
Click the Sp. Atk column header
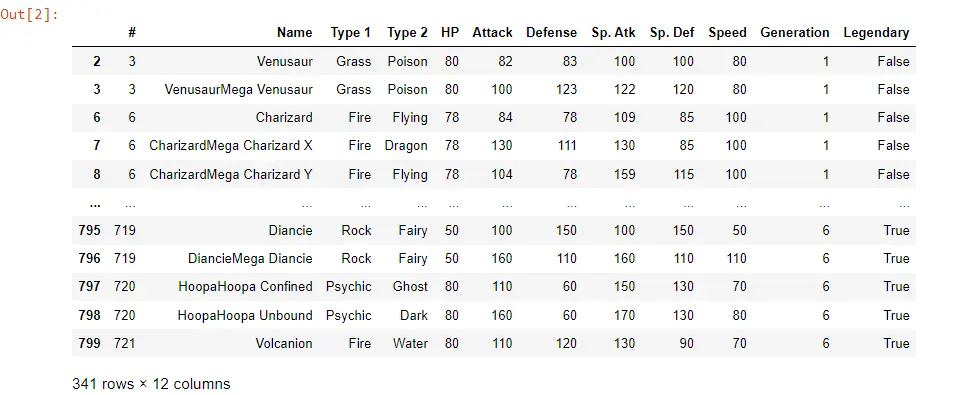(613, 33)
